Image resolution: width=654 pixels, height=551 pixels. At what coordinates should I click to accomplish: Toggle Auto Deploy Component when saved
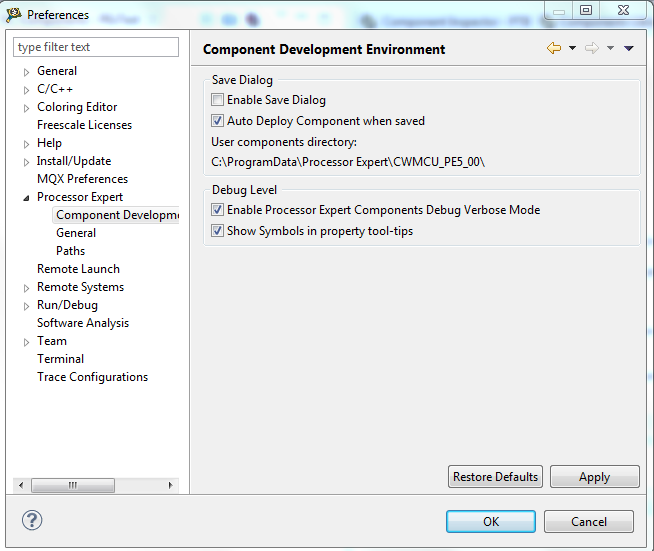217,121
